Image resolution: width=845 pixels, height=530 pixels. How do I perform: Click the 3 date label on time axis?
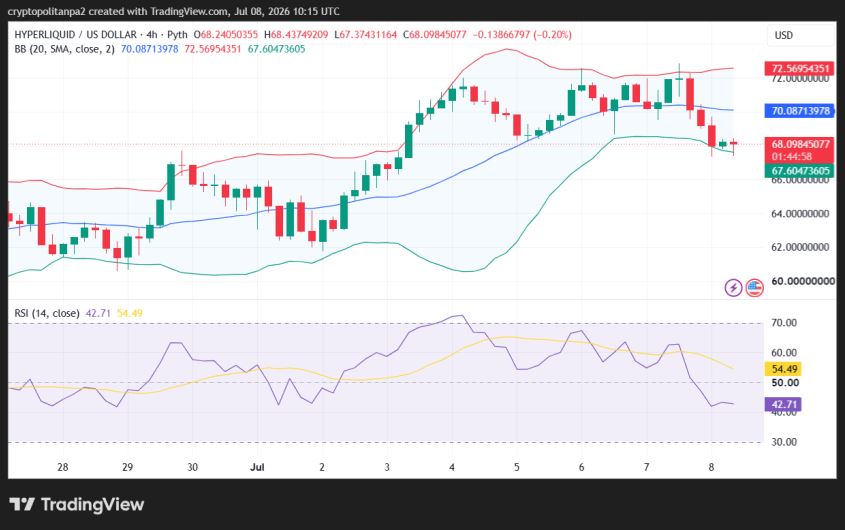387,467
